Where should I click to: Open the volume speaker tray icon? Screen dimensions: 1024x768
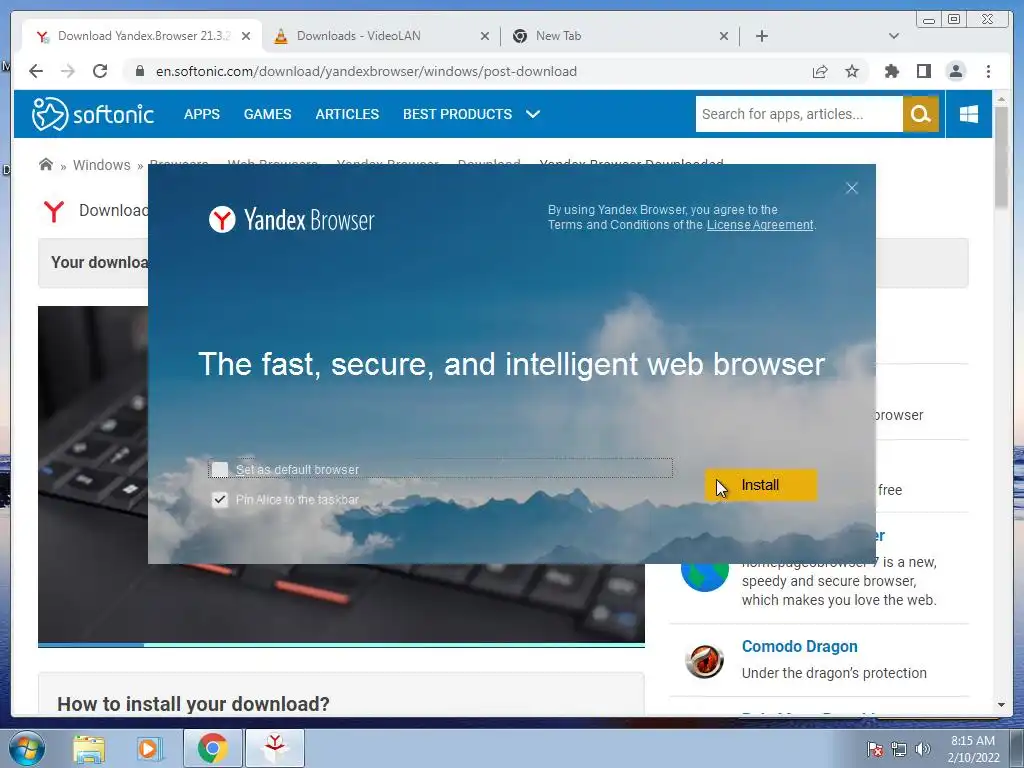coord(923,749)
